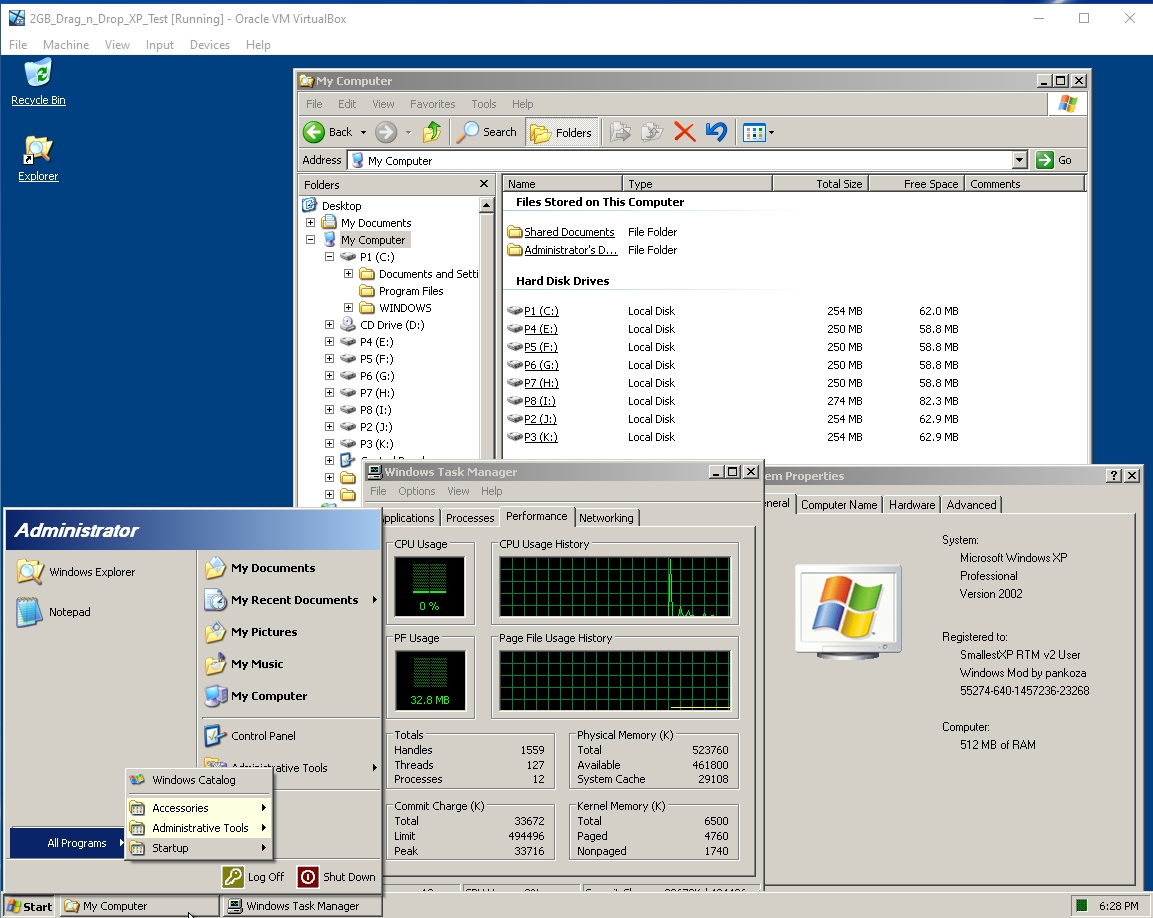Switch to Advanced tab in System Properties
Image resolution: width=1153 pixels, height=918 pixels.
tap(971, 505)
